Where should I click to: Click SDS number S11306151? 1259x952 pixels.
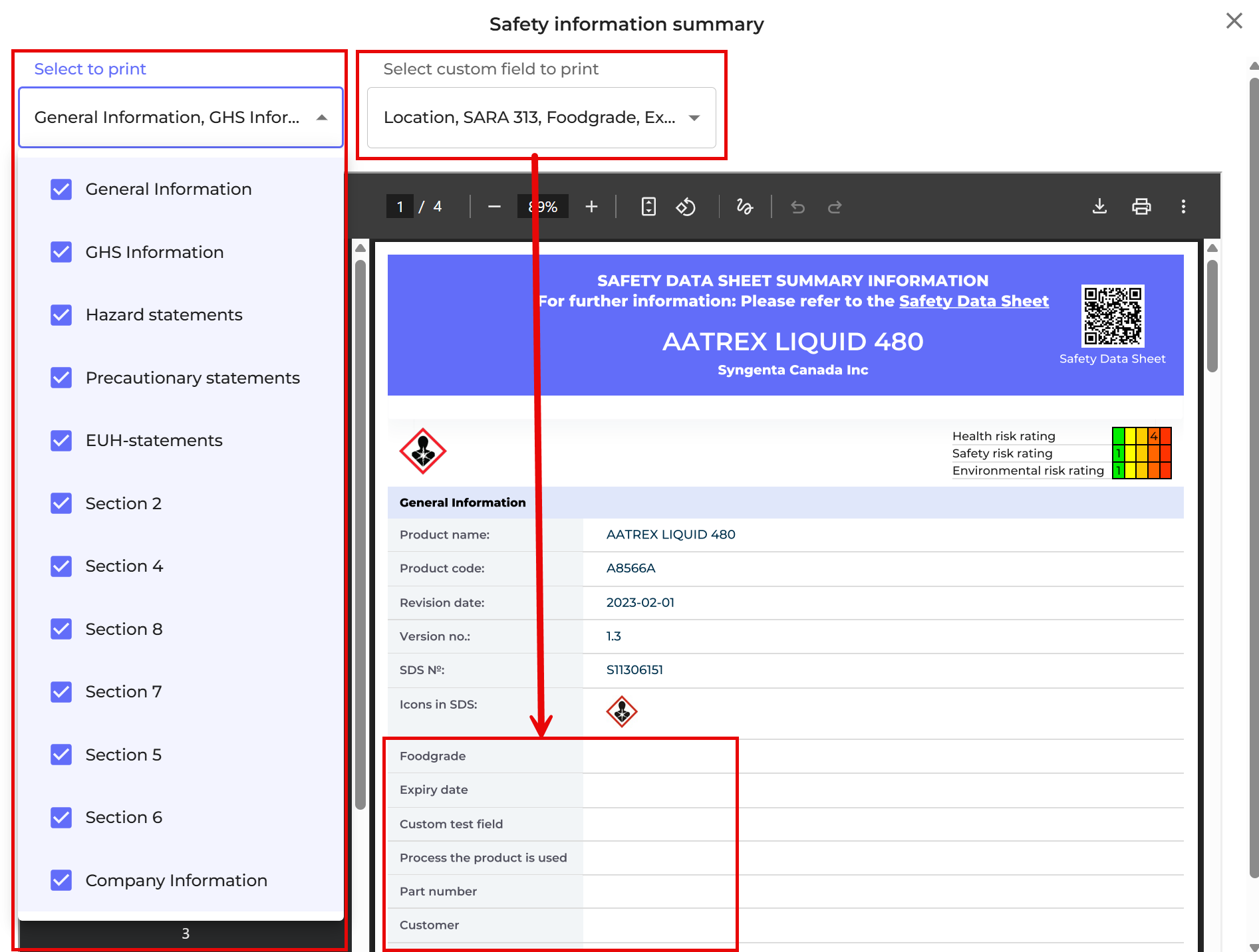coord(634,670)
